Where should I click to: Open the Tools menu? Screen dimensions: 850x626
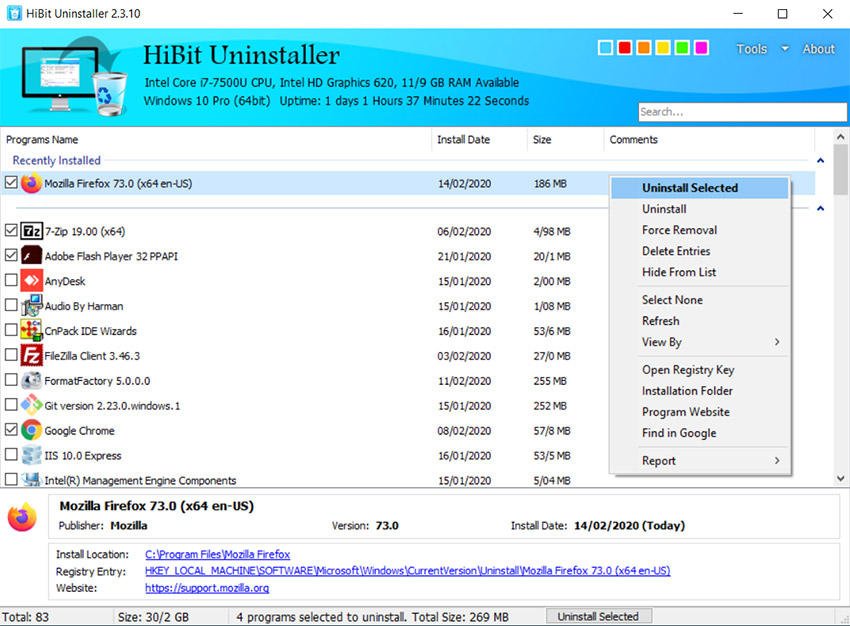pyautogui.click(x=751, y=48)
